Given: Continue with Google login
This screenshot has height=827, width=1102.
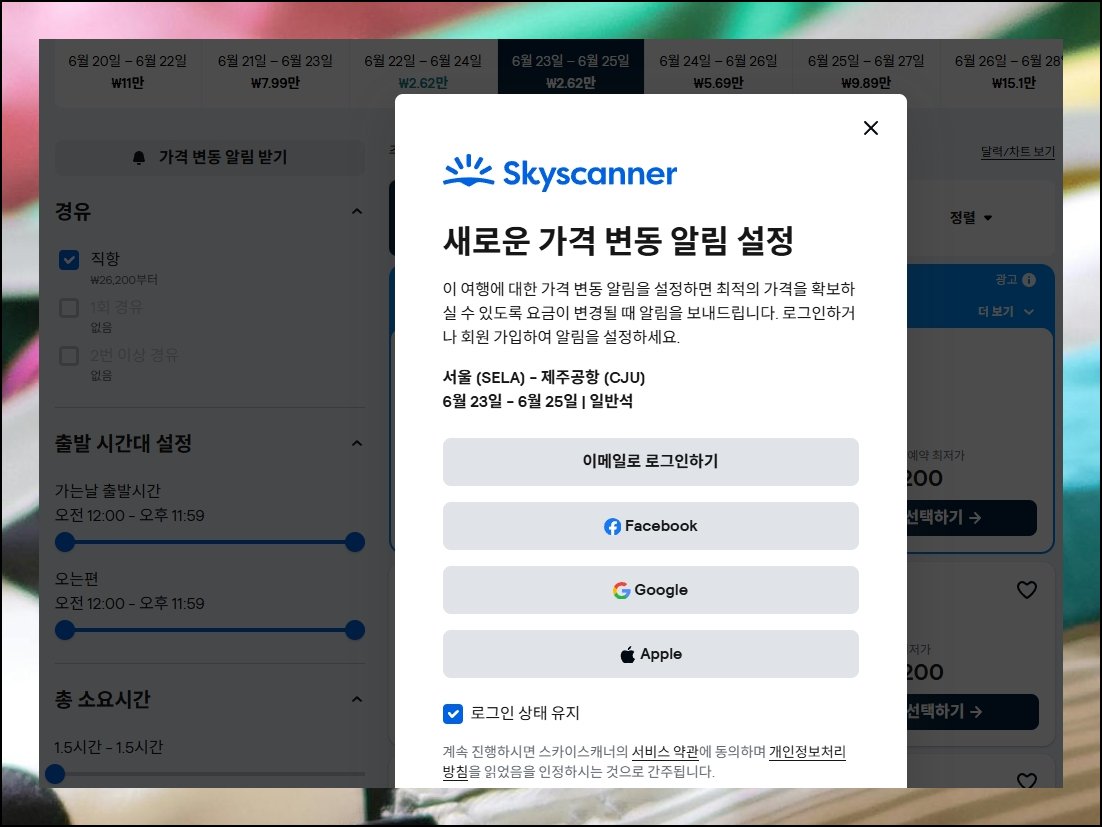Looking at the screenshot, I should pos(650,590).
